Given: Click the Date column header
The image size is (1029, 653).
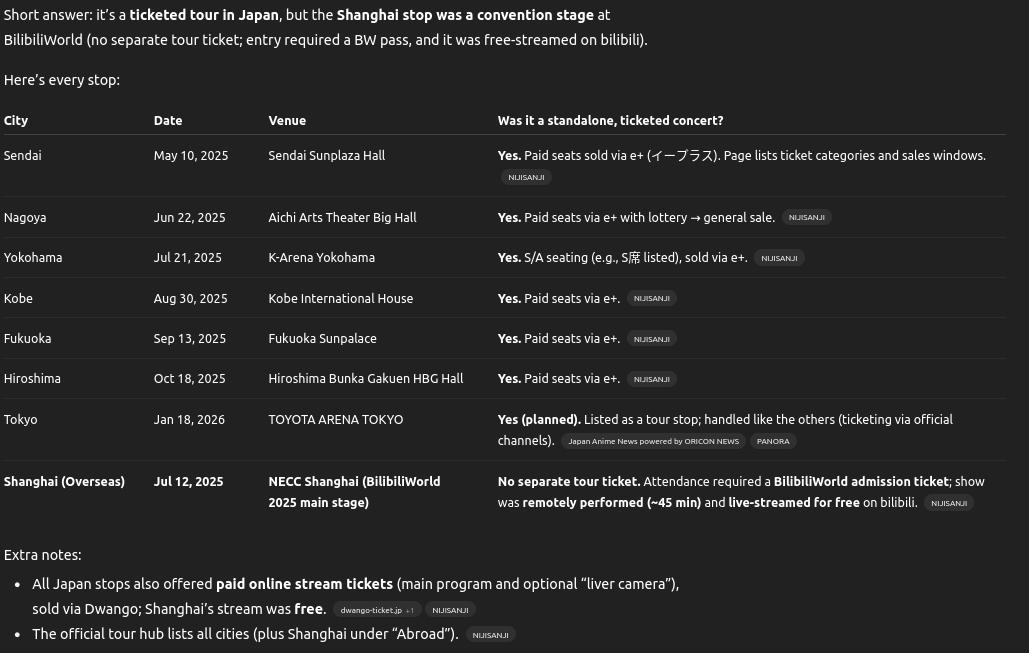Looking at the screenshot, I should (x=168, y=120).
